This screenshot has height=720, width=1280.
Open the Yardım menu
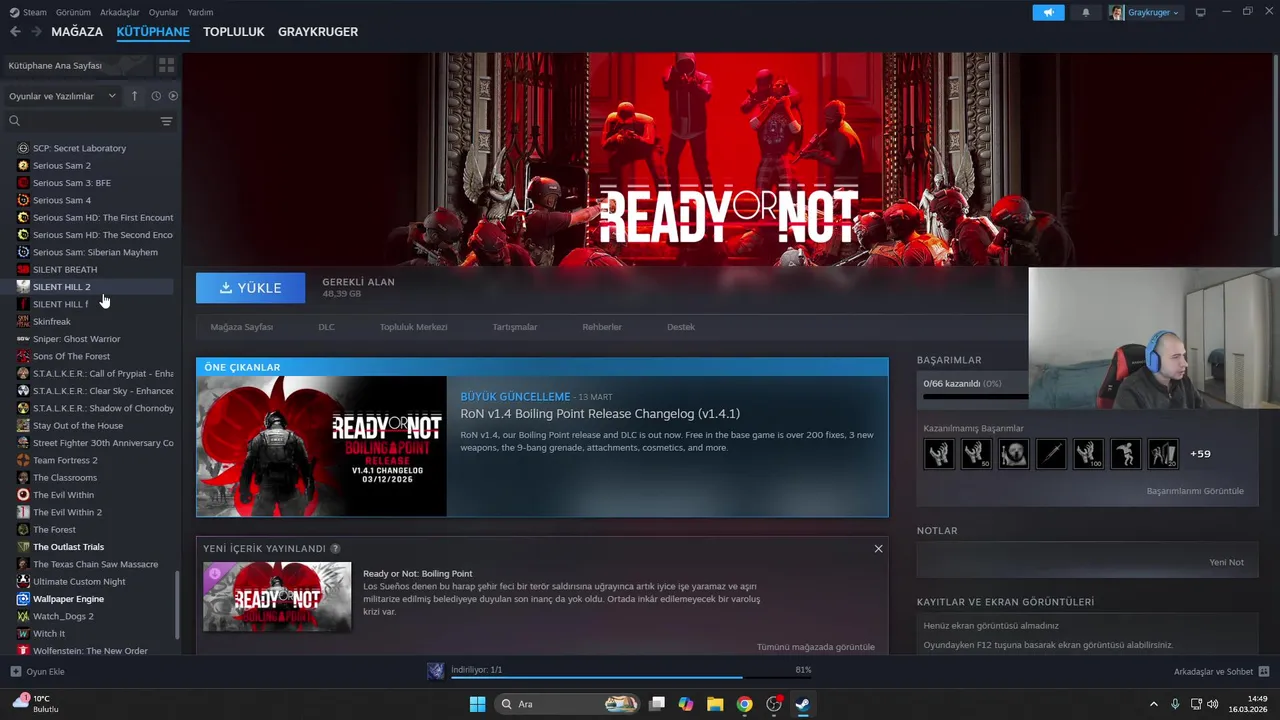point(200,12)
